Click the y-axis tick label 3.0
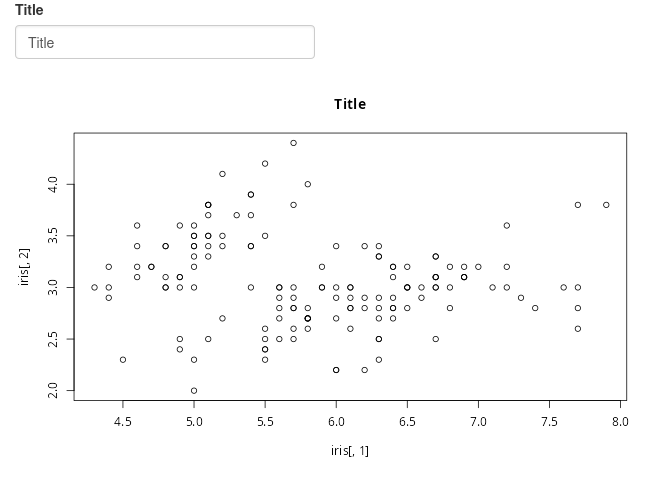The width and height of the screenshot is (672, 480). (53, 287)
